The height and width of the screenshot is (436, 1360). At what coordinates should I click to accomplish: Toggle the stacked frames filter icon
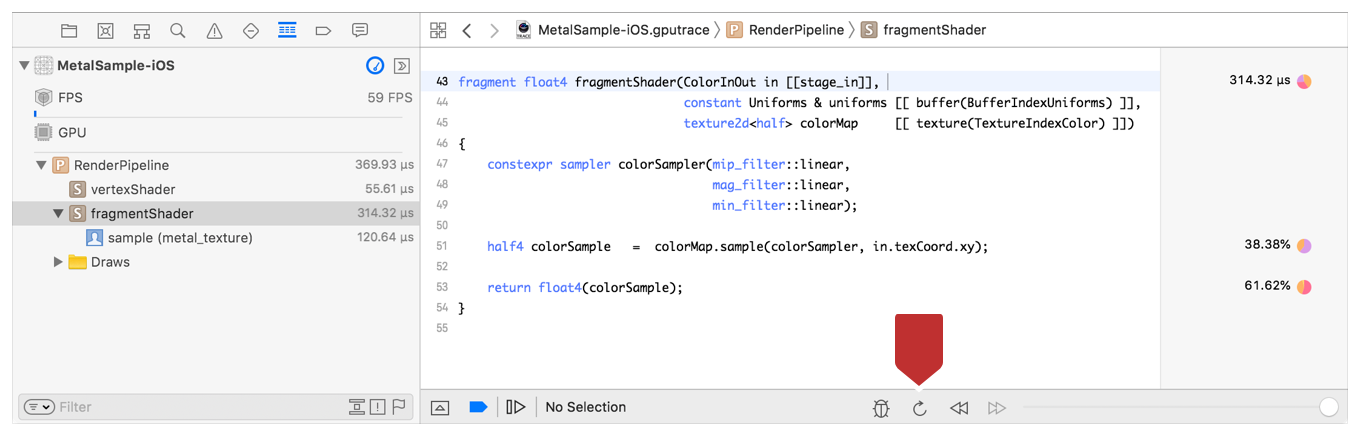pos(356,407)
